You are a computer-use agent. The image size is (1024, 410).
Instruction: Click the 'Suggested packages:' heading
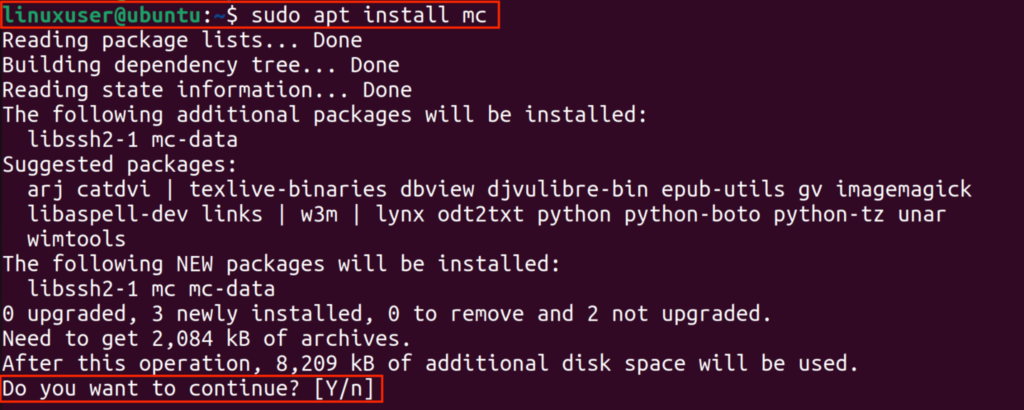click(x=116, y=165)
